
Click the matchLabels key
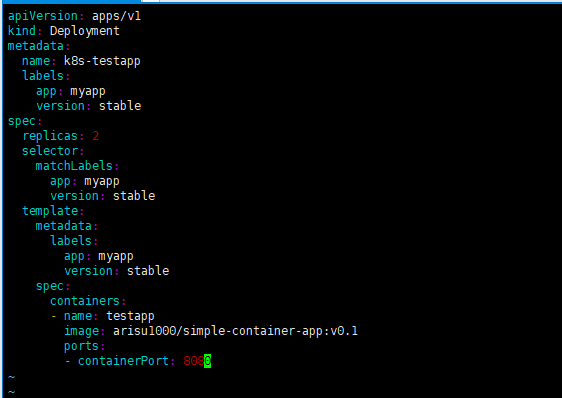point(74,166)
